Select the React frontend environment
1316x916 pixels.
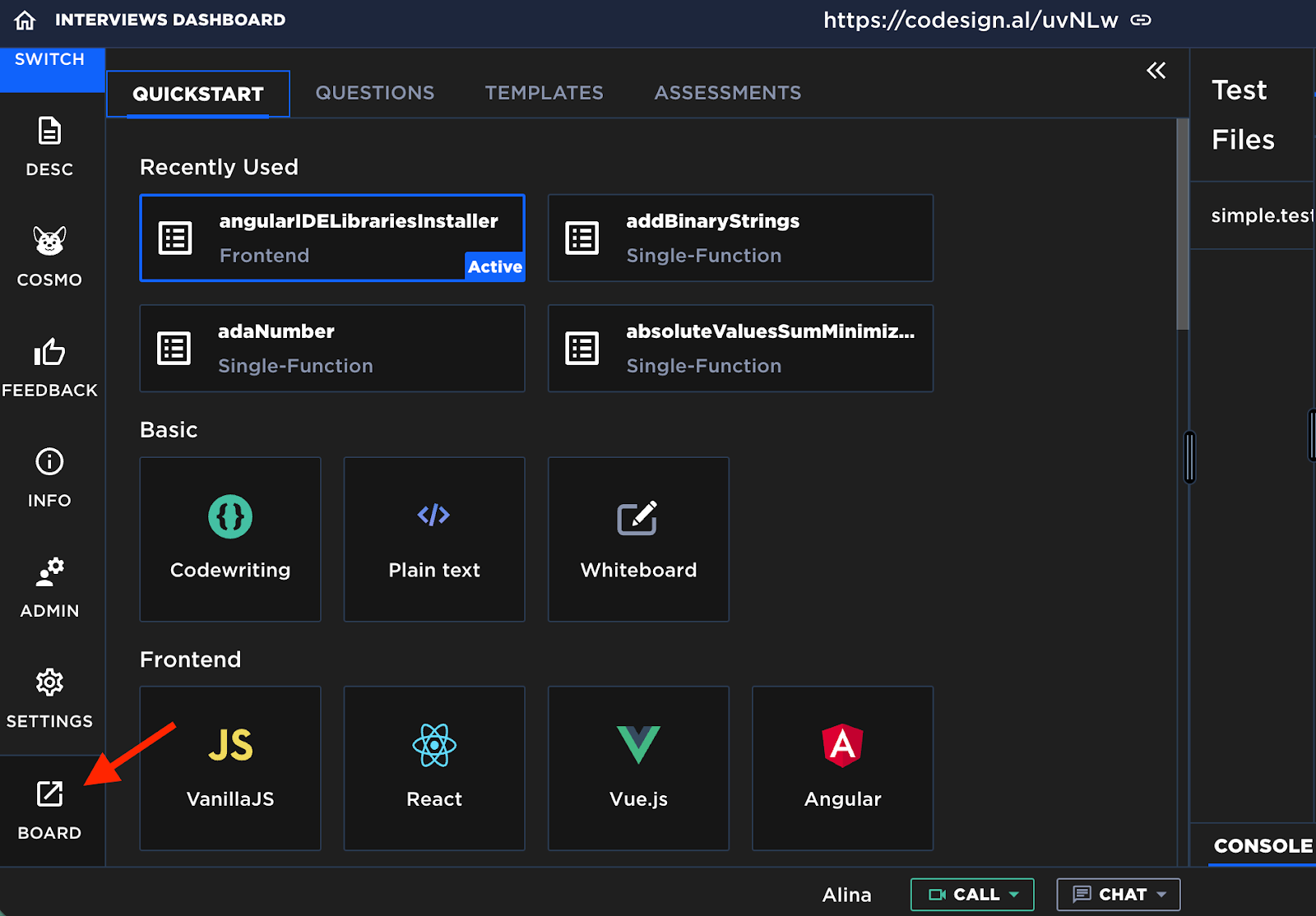pyautogui.click(x=434, y=768)
